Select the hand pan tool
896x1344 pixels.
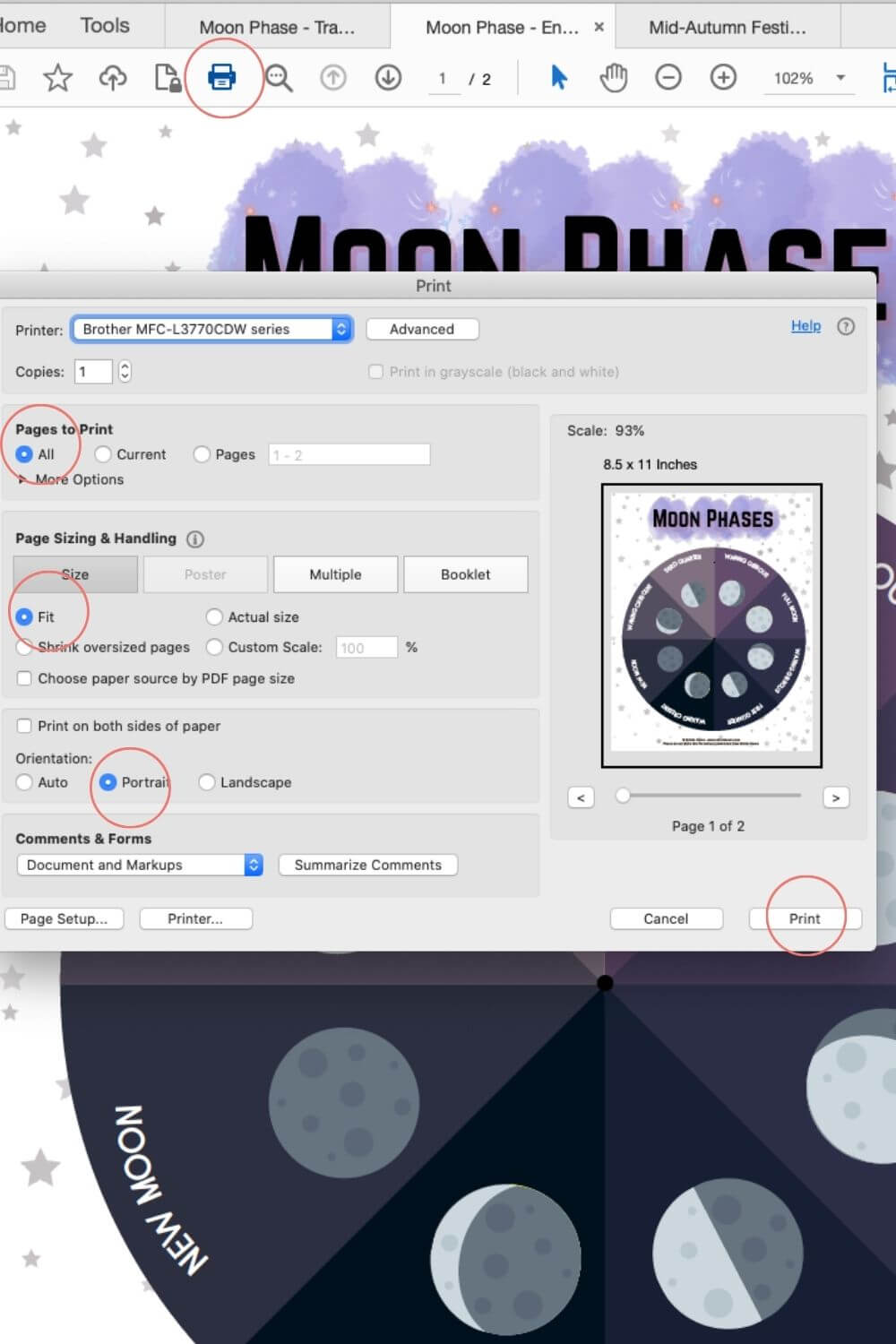[x=614, y=78]
